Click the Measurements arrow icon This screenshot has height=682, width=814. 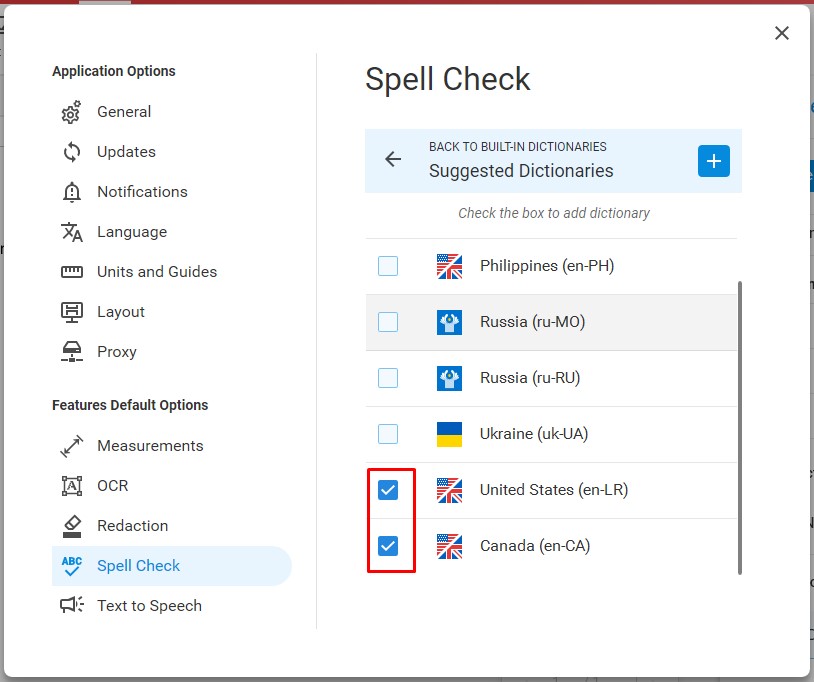click(72, 446)
